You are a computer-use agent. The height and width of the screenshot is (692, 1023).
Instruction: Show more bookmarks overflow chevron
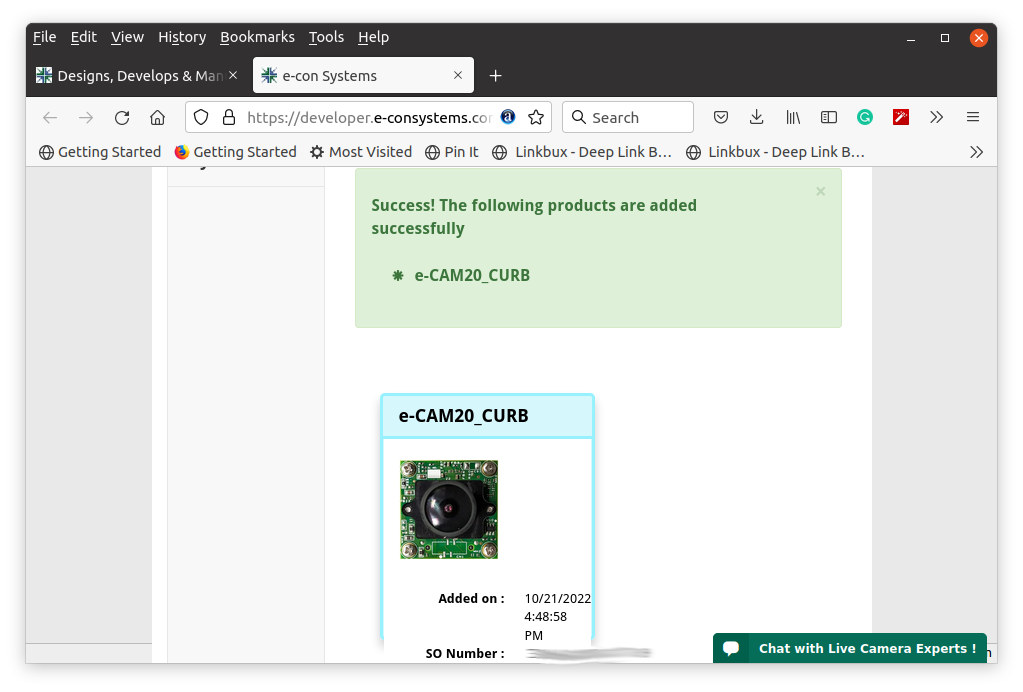pos(976,152)
